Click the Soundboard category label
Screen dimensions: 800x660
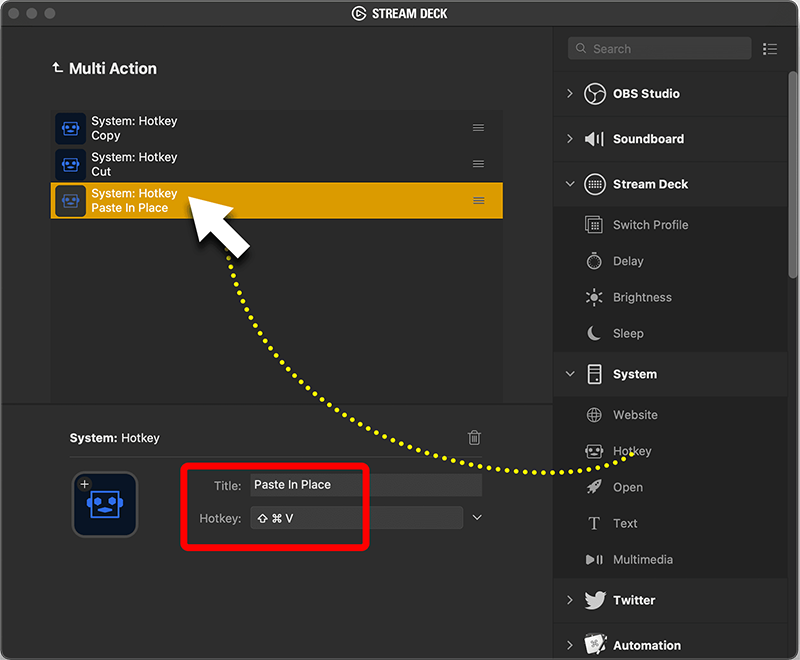pyautogui.click(x=648, y=139)
